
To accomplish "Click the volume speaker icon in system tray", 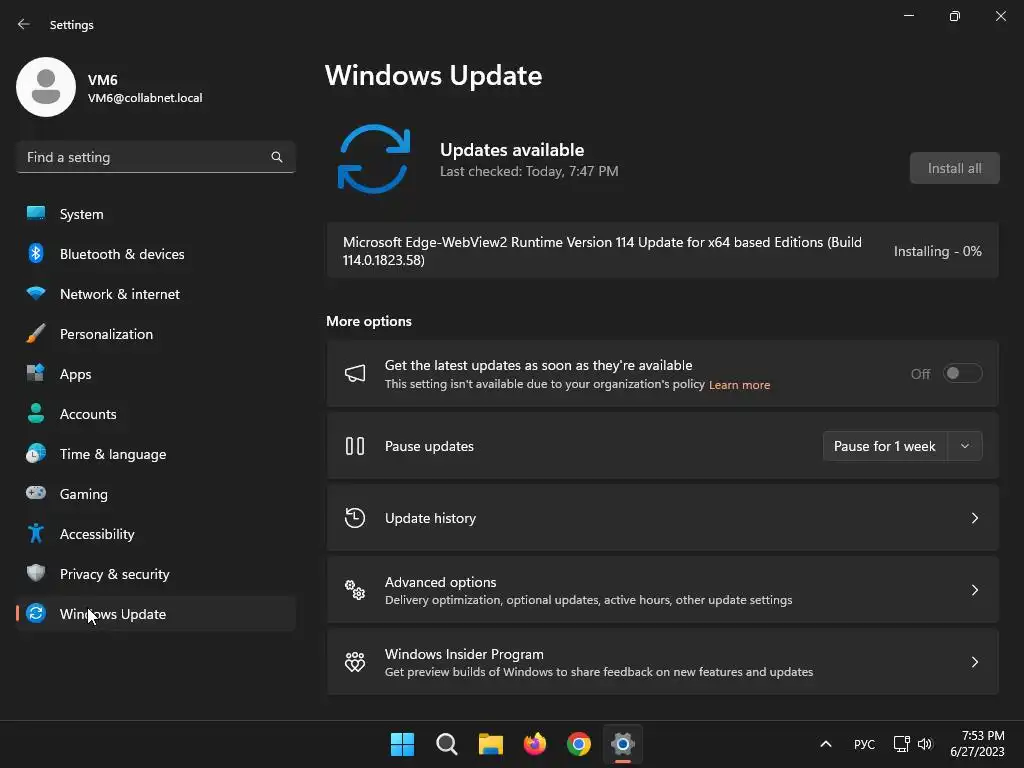I will pyautogui.click(x=925, y=744).
